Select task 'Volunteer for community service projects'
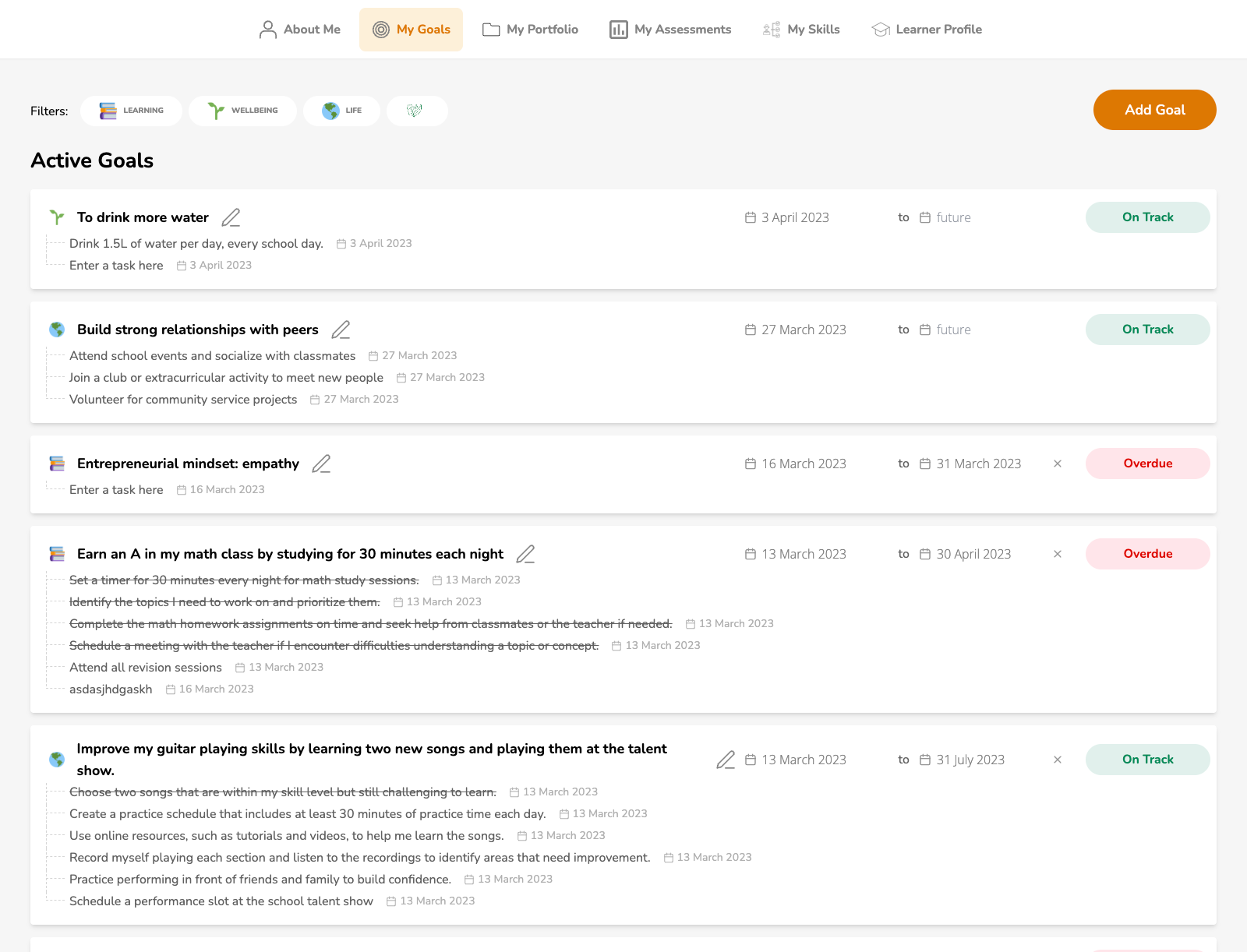1247x952 pixels. (x=183, y=400)
